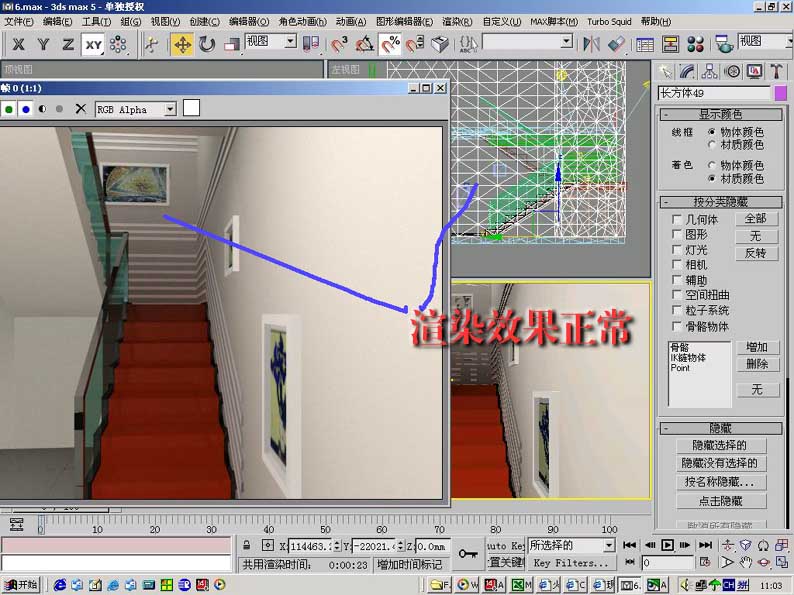Toggle monochrome display in frame window
794x595 pixels.
59,109
